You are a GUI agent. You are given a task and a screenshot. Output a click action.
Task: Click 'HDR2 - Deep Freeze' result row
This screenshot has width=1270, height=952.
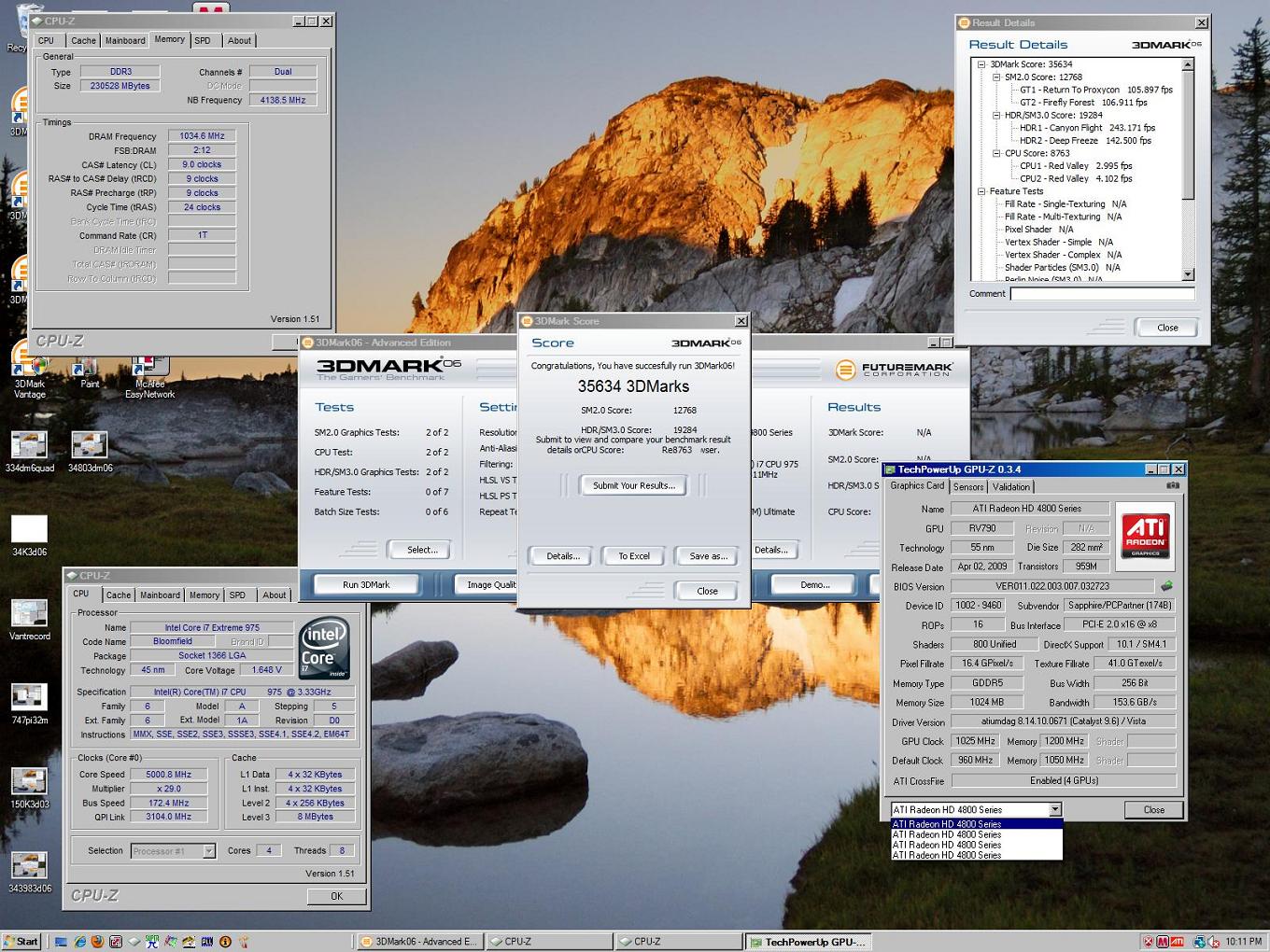click(1085, 141)
